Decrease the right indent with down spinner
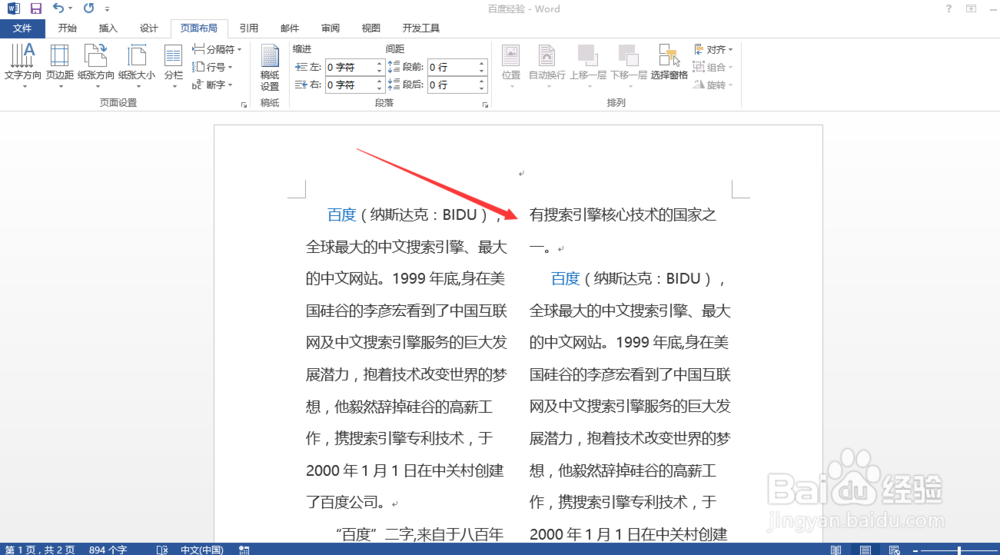 [379, 89]
